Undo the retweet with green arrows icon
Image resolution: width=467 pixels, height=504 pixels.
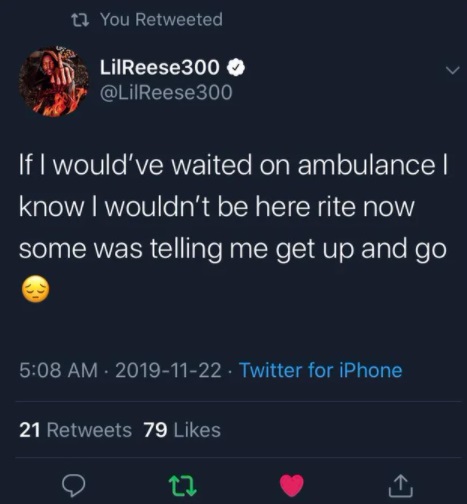[x=182, y=486]
